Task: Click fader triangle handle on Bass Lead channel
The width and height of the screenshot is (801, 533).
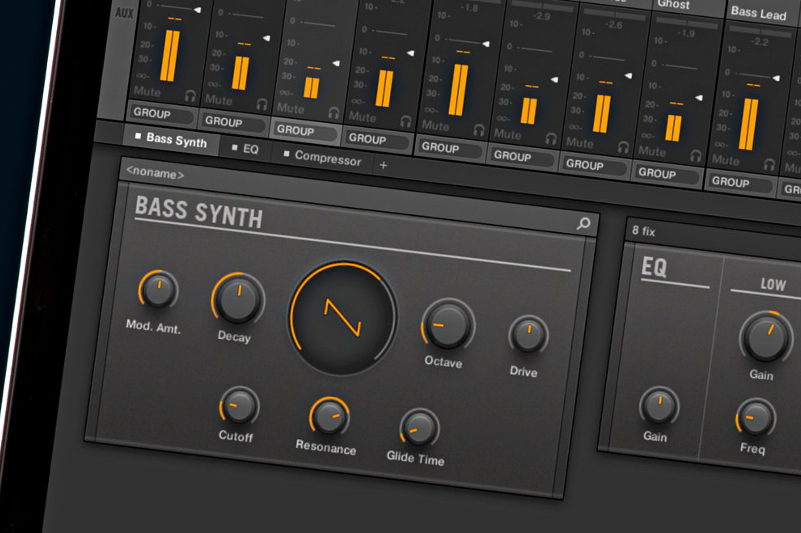Action: pyautogui.click(x=776, y=78)
